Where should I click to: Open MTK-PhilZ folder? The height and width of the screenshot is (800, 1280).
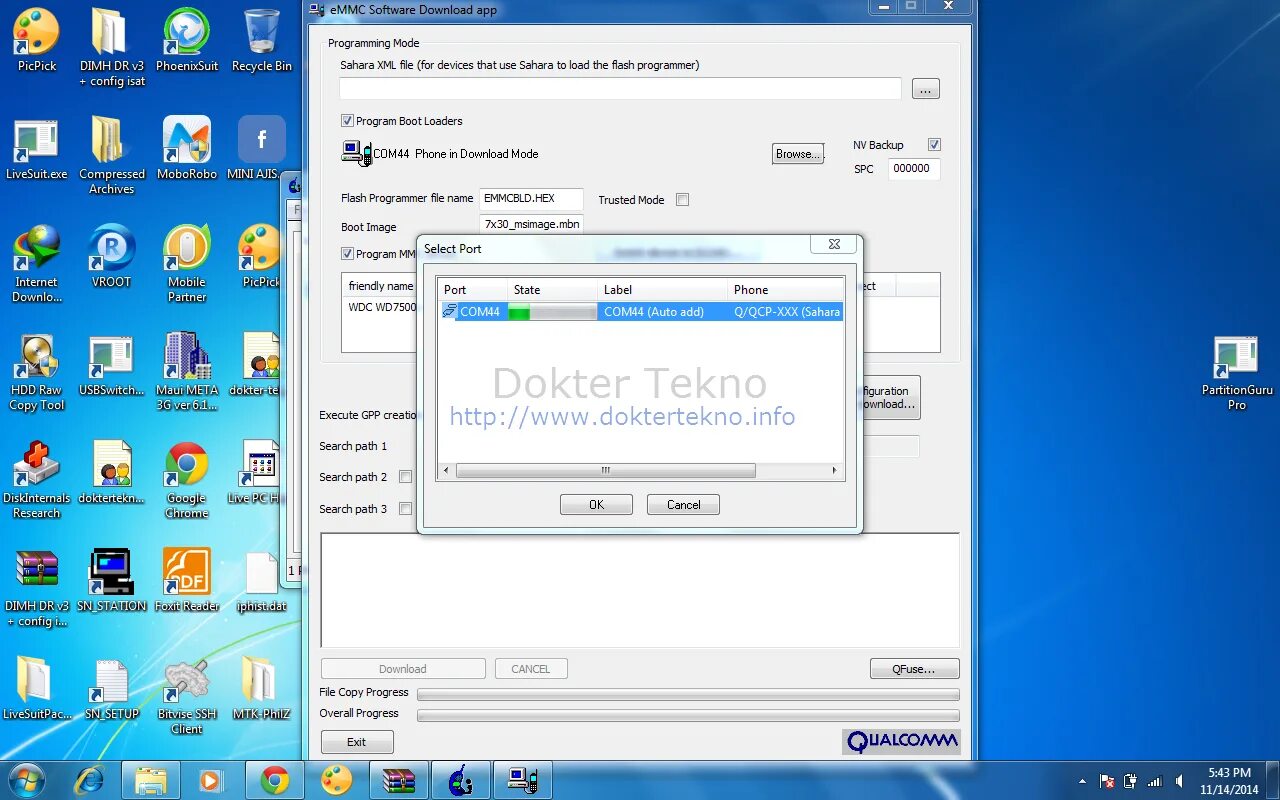(x=261, y=688)
